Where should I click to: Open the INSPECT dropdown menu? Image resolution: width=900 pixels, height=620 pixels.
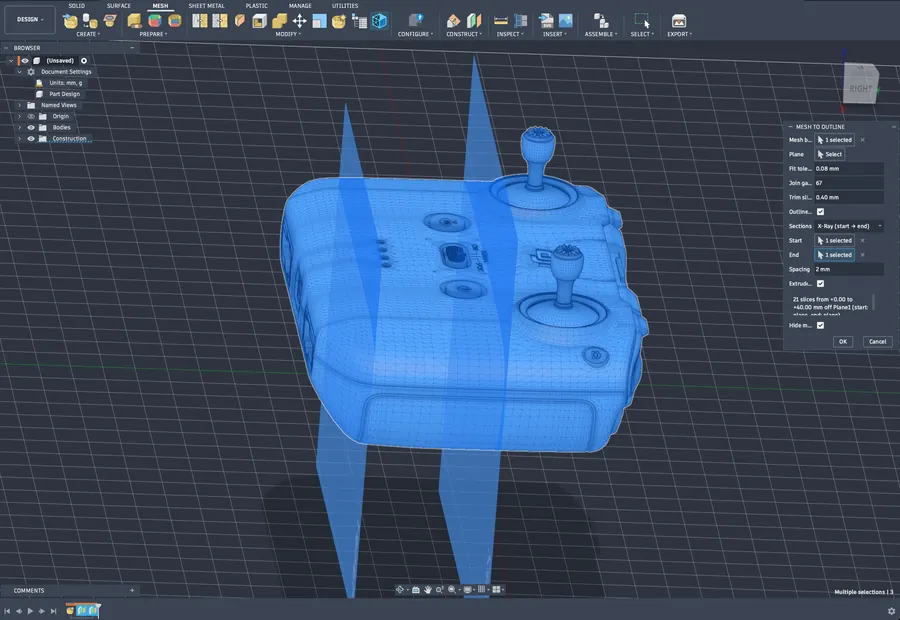coord(510,34)
